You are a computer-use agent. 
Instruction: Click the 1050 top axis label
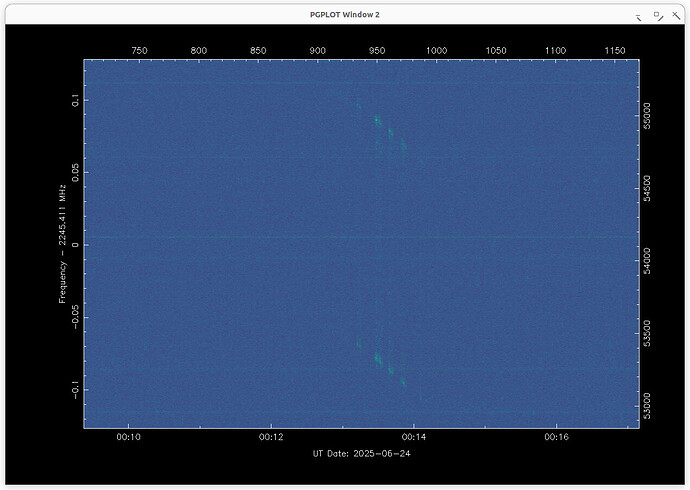pyautogui.click(x=496, y=51)
